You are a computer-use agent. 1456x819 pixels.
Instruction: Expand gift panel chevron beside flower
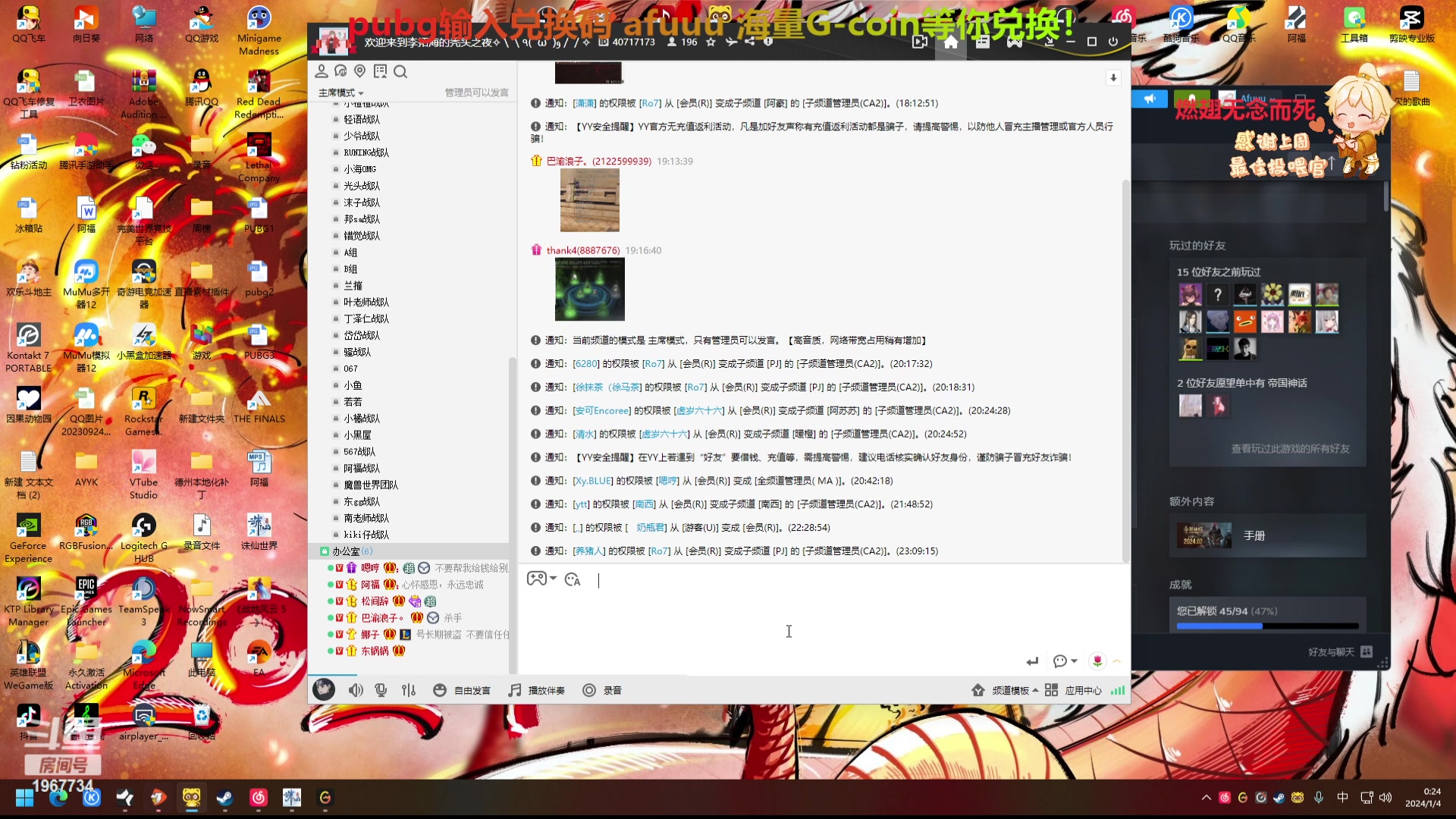tap(1116, 661)
